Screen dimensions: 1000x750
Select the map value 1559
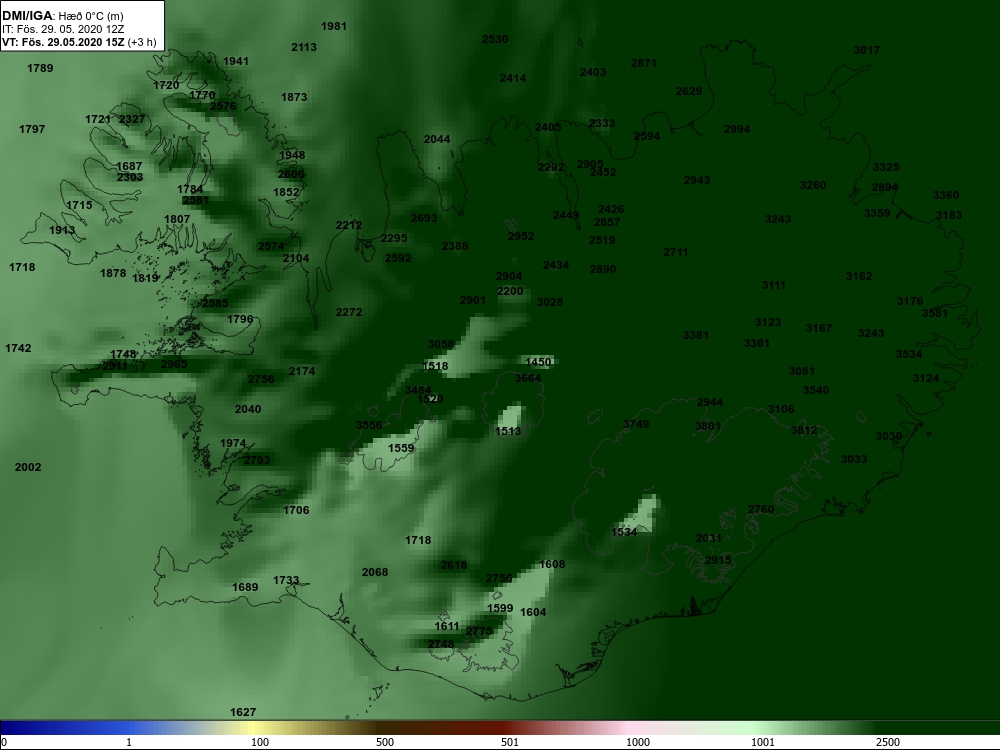401,448
